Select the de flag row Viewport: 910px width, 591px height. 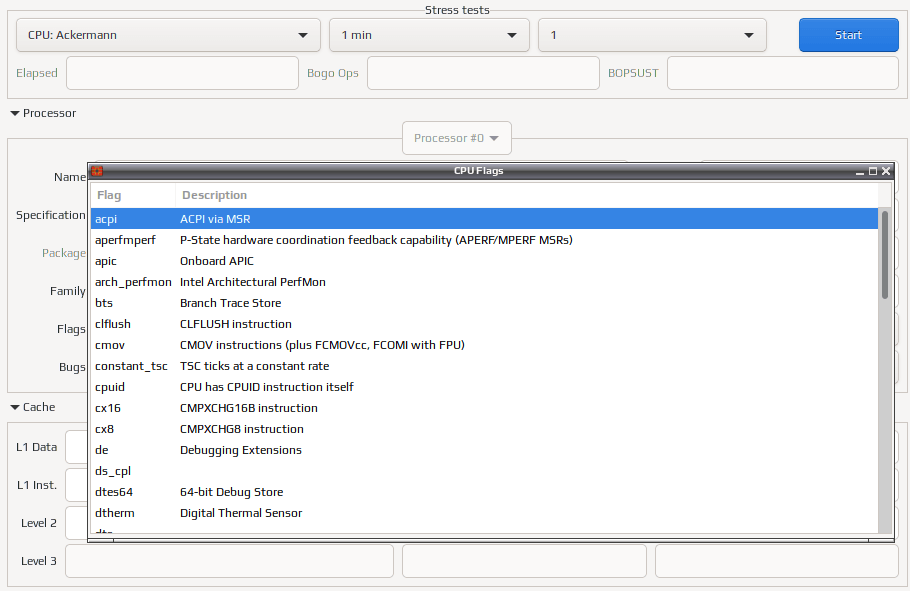click(x=484, y=450)
